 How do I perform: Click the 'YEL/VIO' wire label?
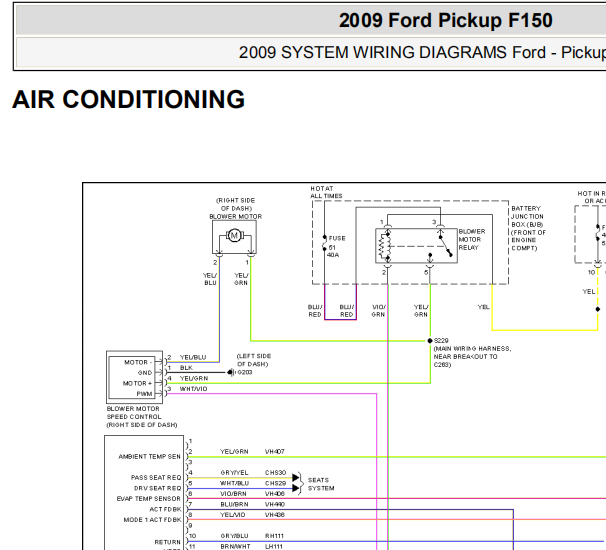point(233,515)
